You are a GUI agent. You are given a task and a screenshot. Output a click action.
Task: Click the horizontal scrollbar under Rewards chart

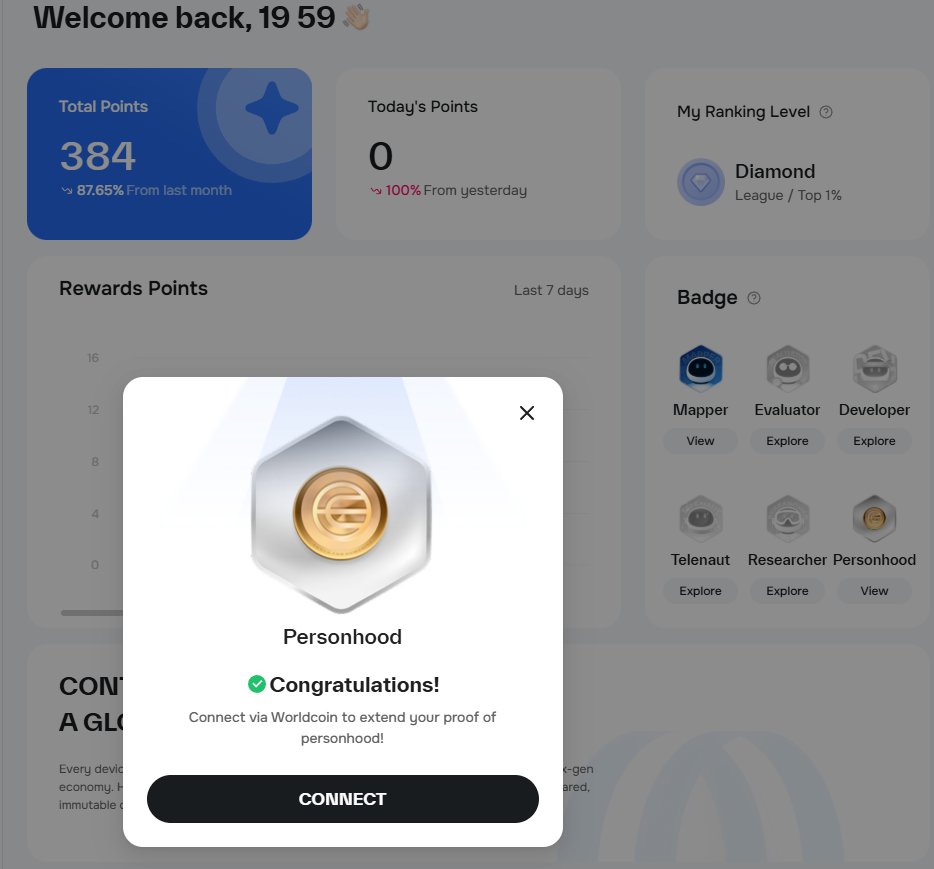[x=92, y=612]
